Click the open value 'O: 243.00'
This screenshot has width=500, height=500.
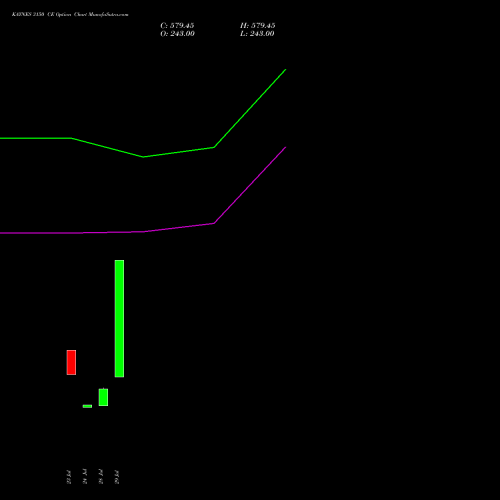[177, 34]
